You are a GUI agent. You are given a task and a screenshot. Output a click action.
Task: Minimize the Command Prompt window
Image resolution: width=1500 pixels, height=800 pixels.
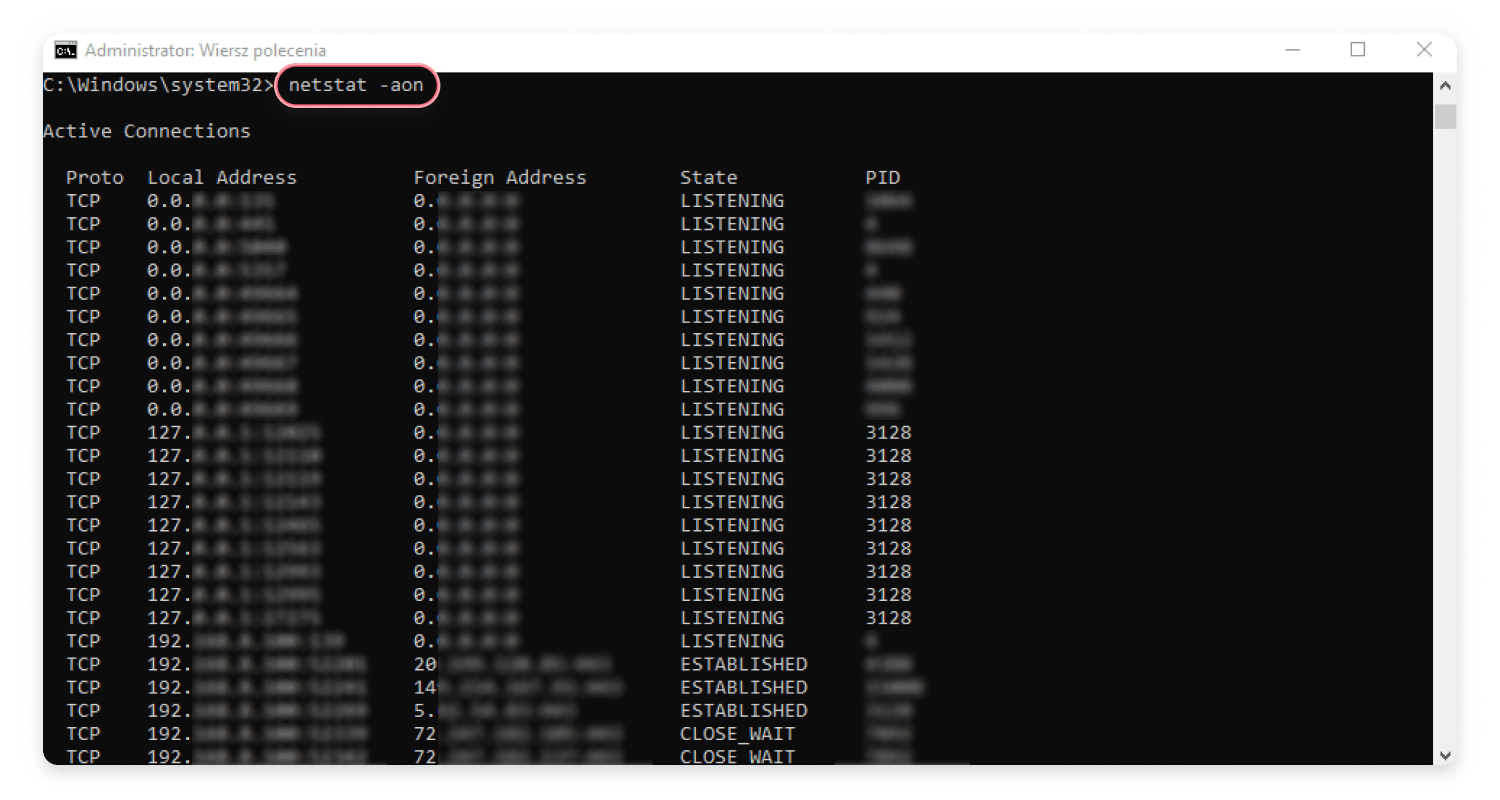point(1290,50)
